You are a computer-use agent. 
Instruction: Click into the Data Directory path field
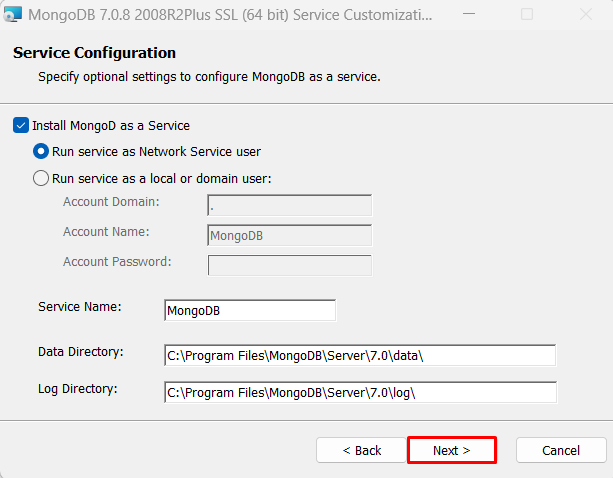point(359,356)
